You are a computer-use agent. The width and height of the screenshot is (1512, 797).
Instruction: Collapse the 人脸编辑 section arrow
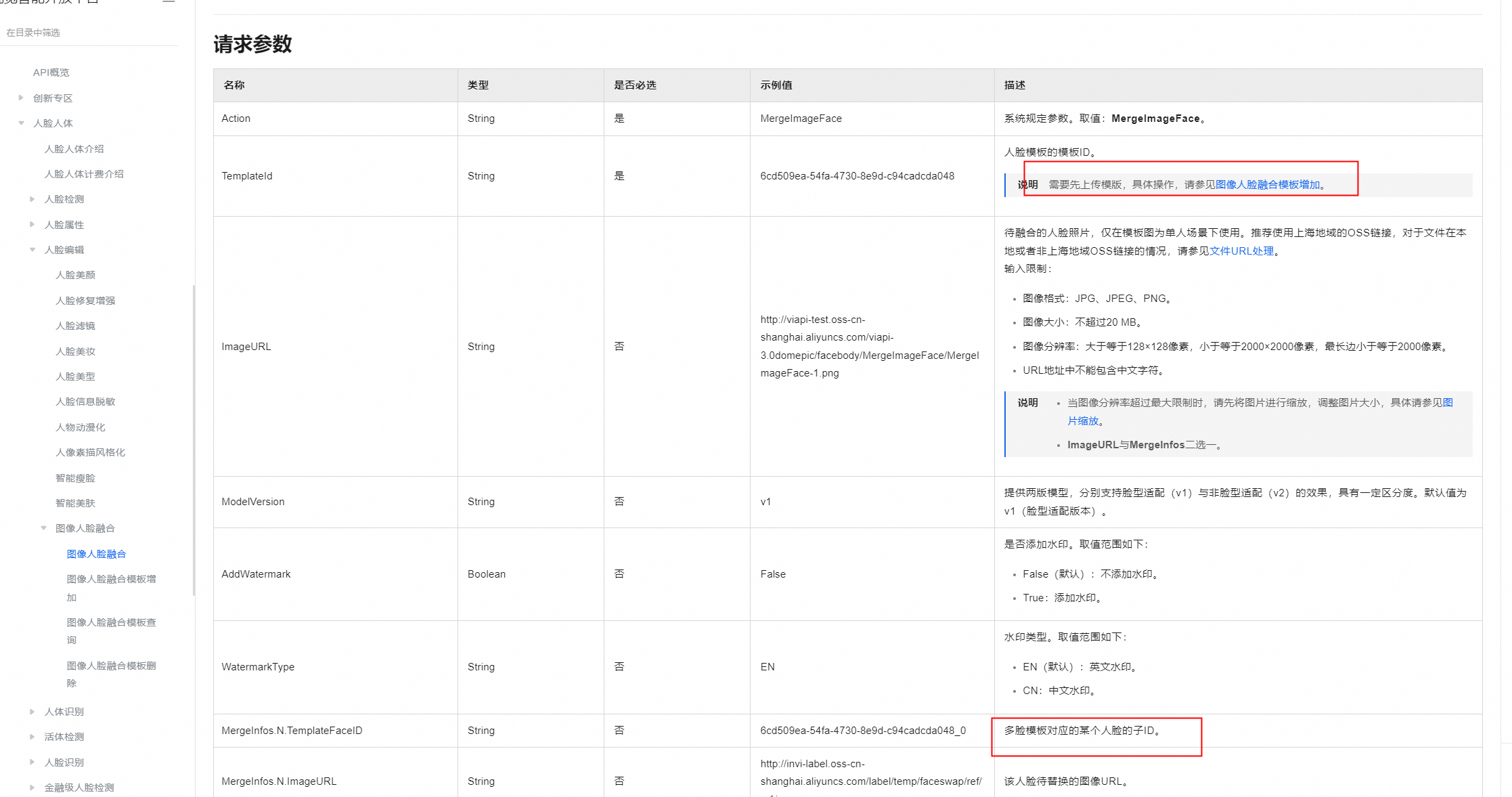click(32, 250)
